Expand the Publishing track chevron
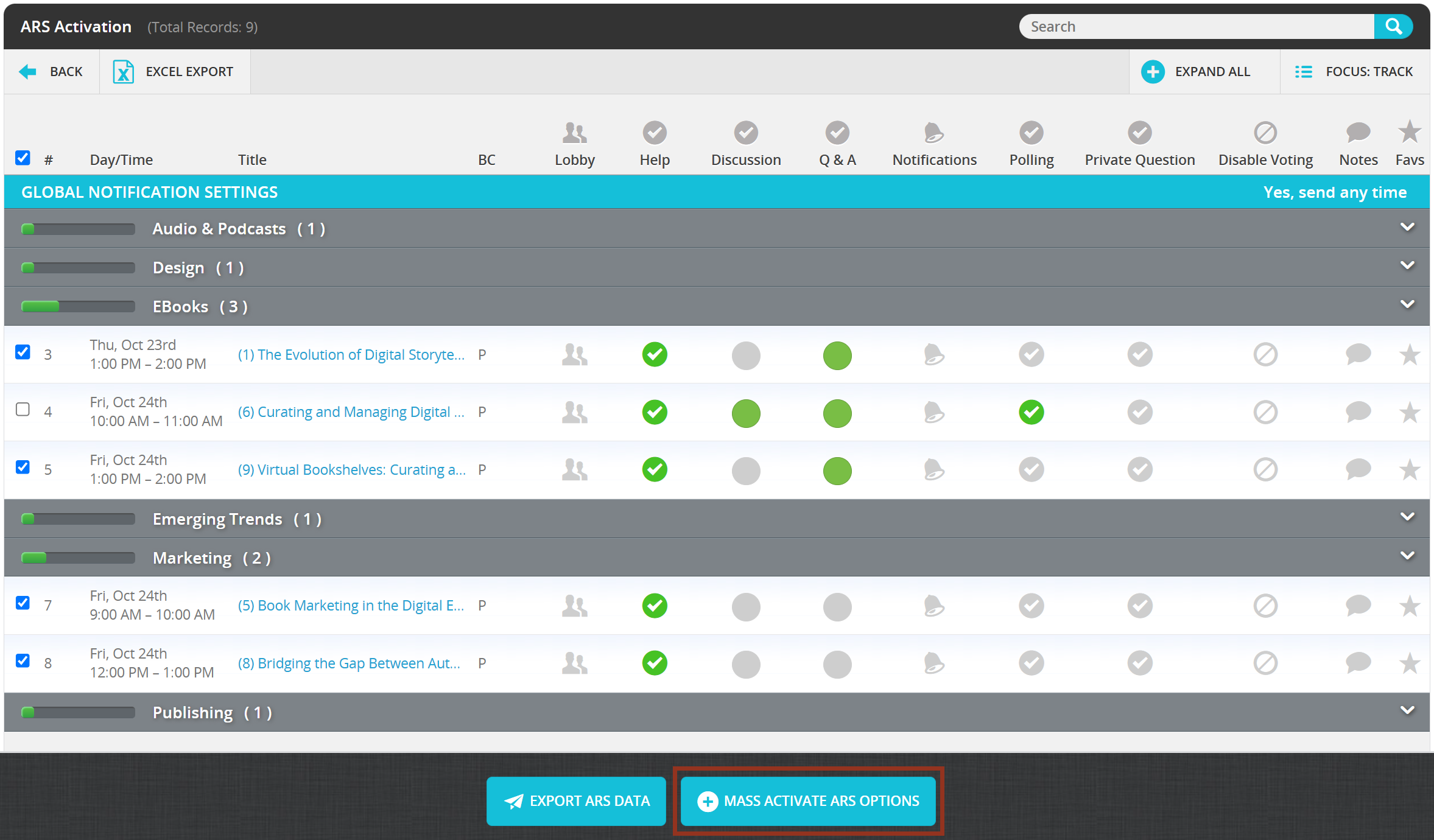 [x=1407, y=710]
